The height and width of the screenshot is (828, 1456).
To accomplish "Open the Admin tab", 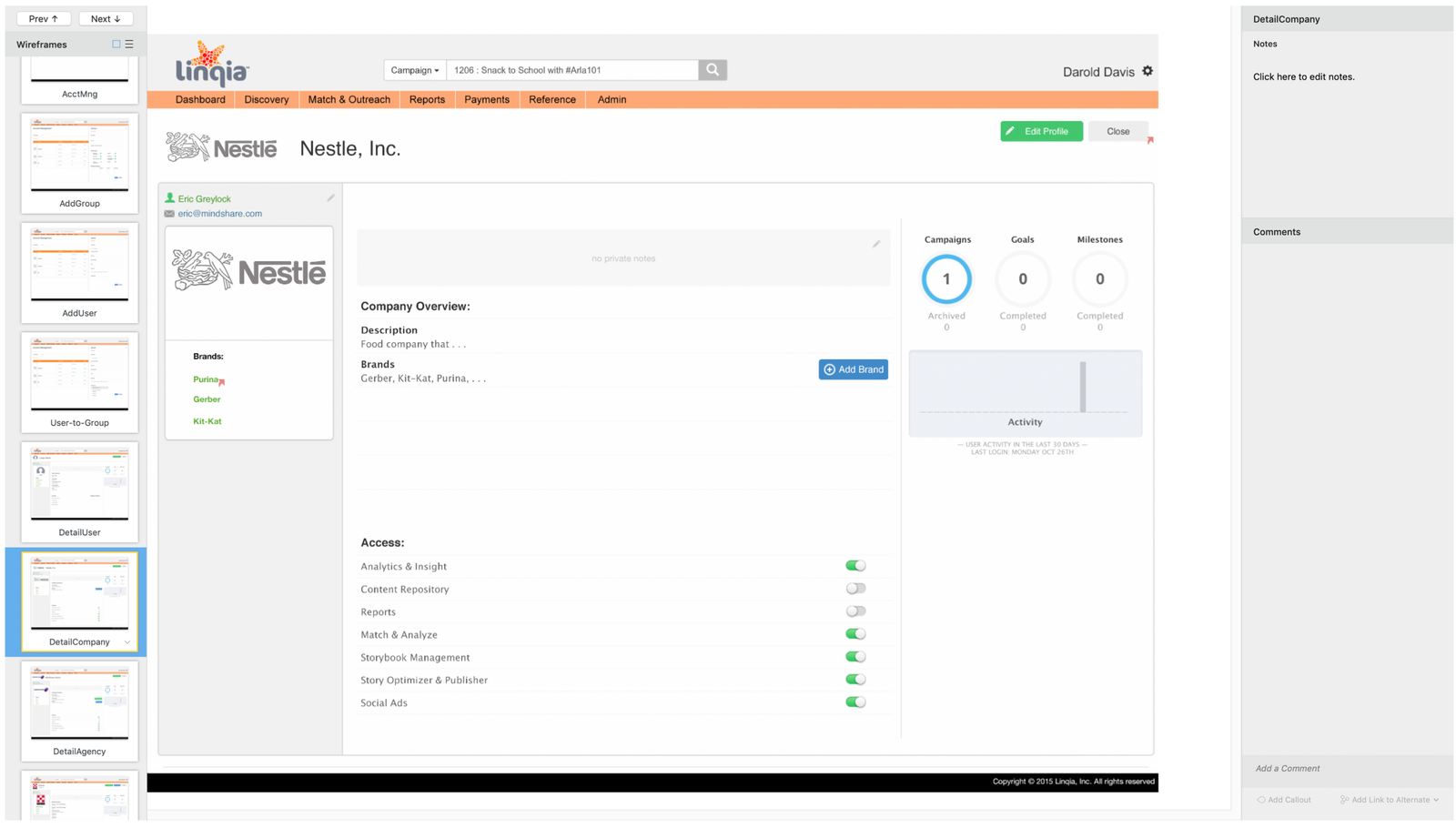I will pos(612,100).
